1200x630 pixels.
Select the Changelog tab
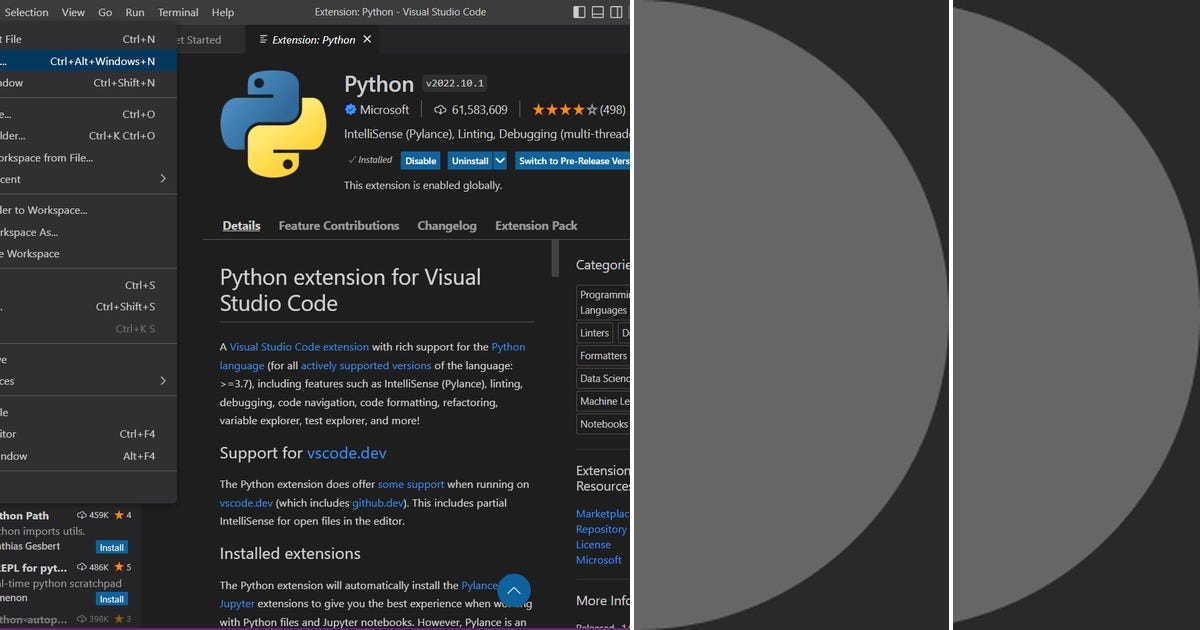447,226
